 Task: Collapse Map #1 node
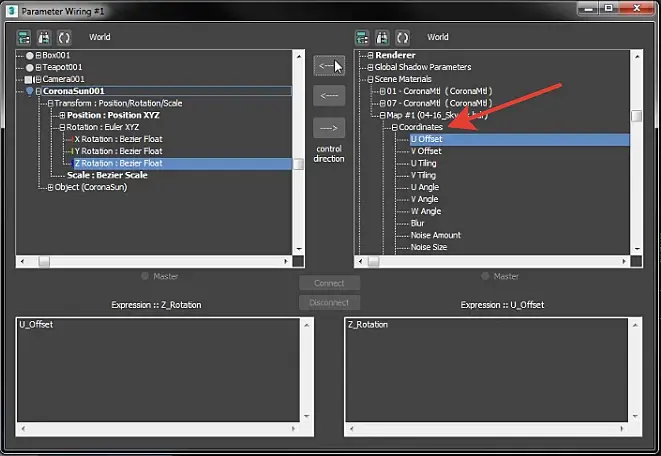click(382, 115)
